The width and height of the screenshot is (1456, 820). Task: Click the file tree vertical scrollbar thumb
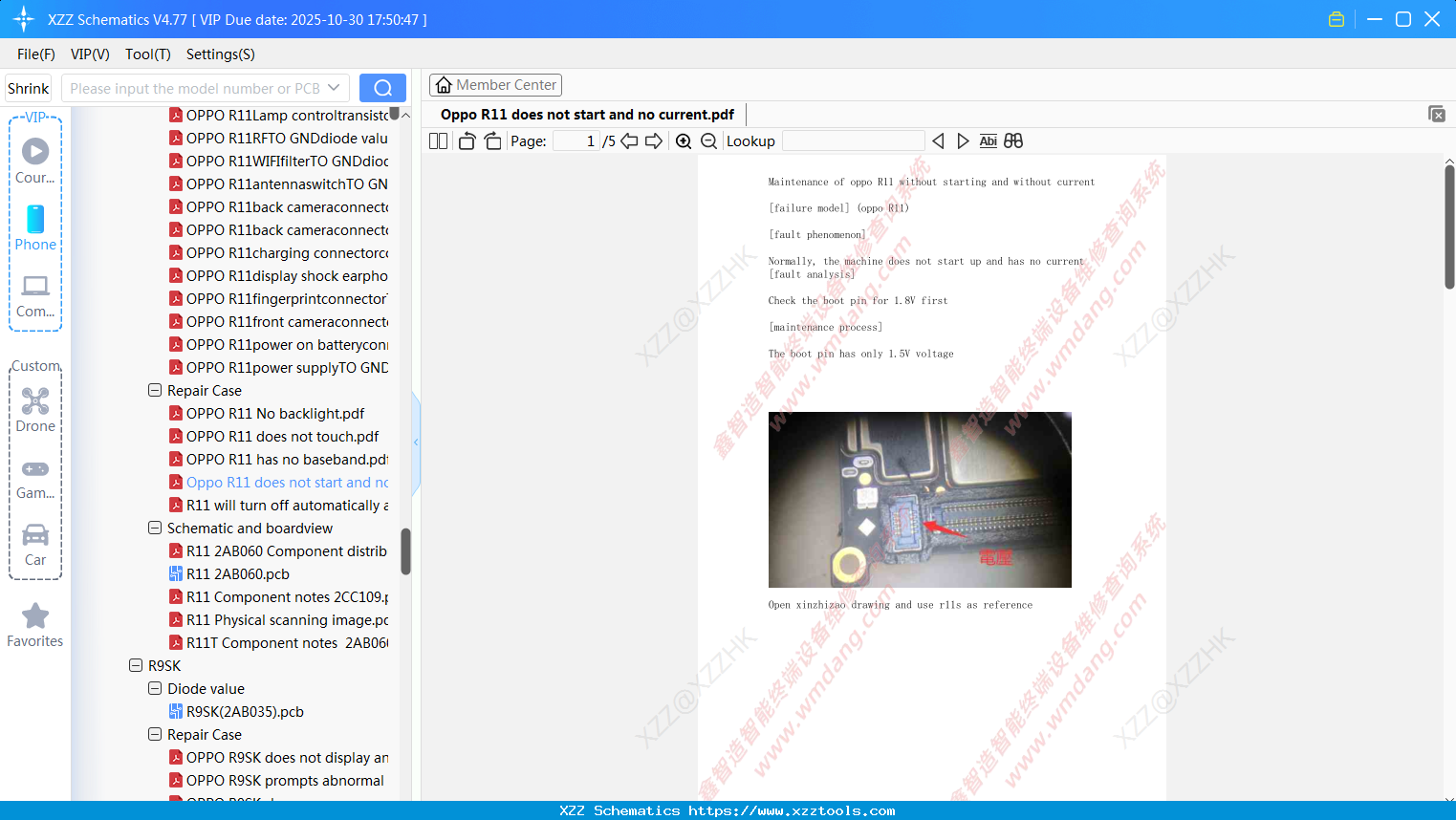[405, 551]
